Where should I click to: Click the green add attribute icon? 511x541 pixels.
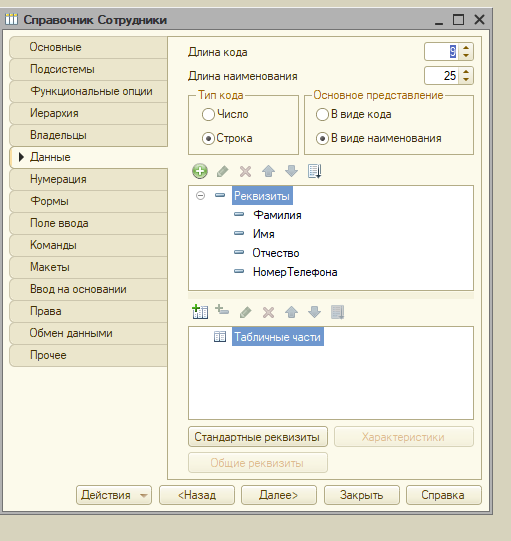(200, 171)
